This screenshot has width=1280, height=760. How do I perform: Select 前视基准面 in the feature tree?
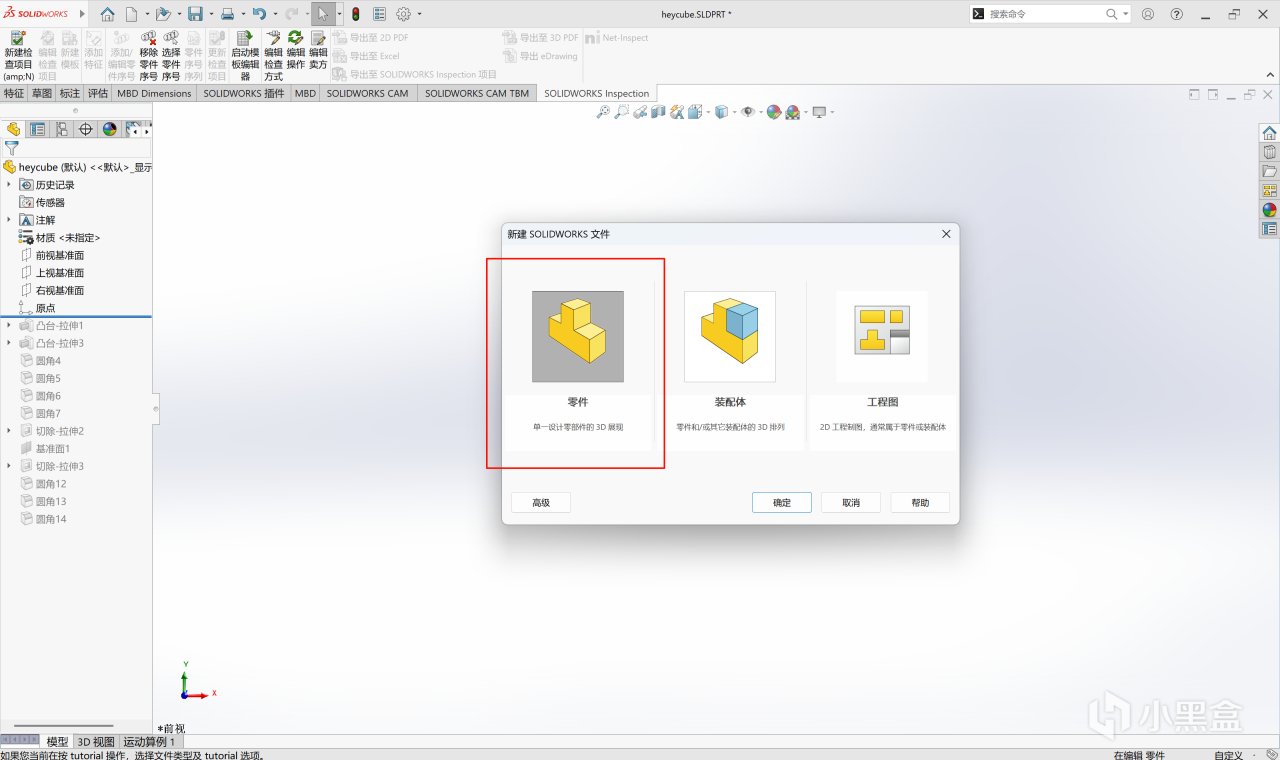[60, 255]
